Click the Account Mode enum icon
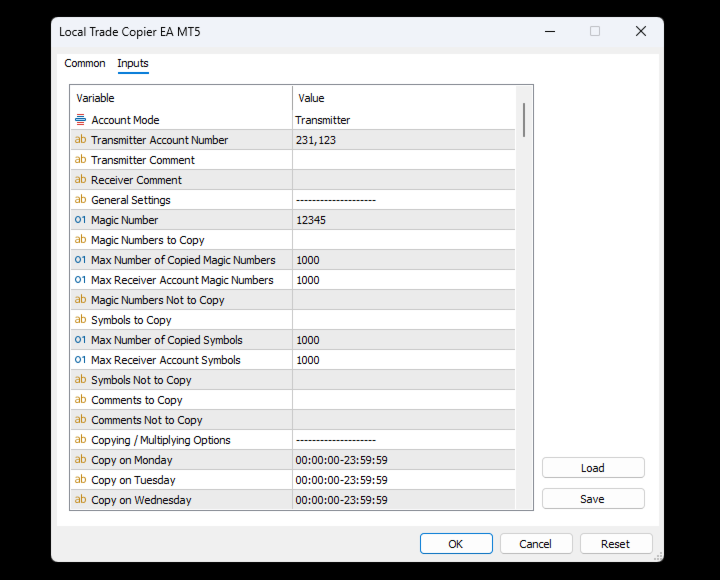720x580 pixels. (80, 120)
